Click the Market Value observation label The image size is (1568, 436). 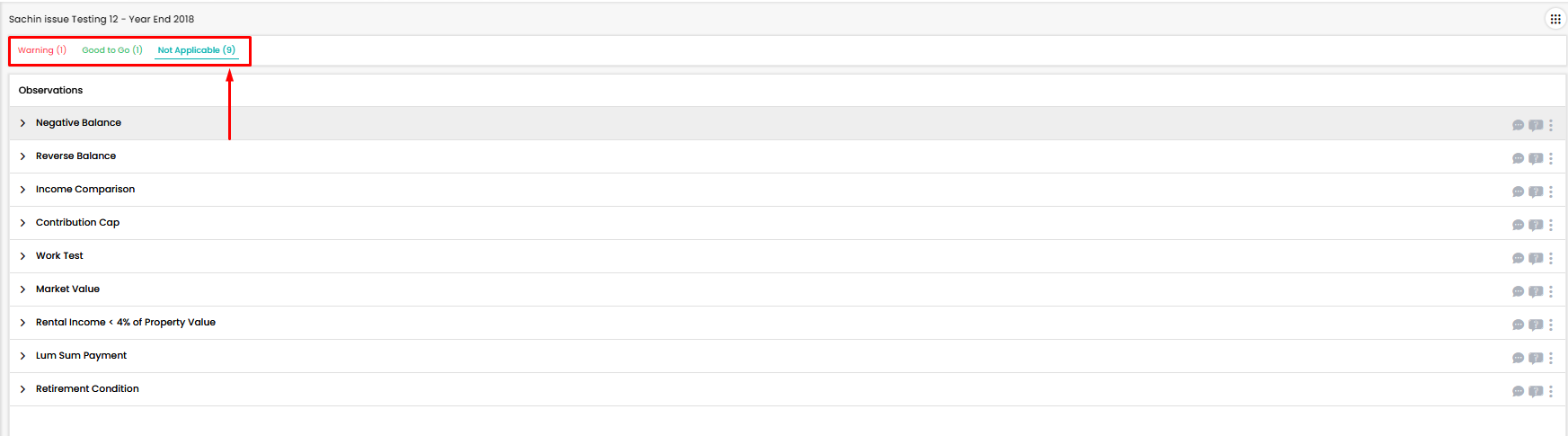67,289
